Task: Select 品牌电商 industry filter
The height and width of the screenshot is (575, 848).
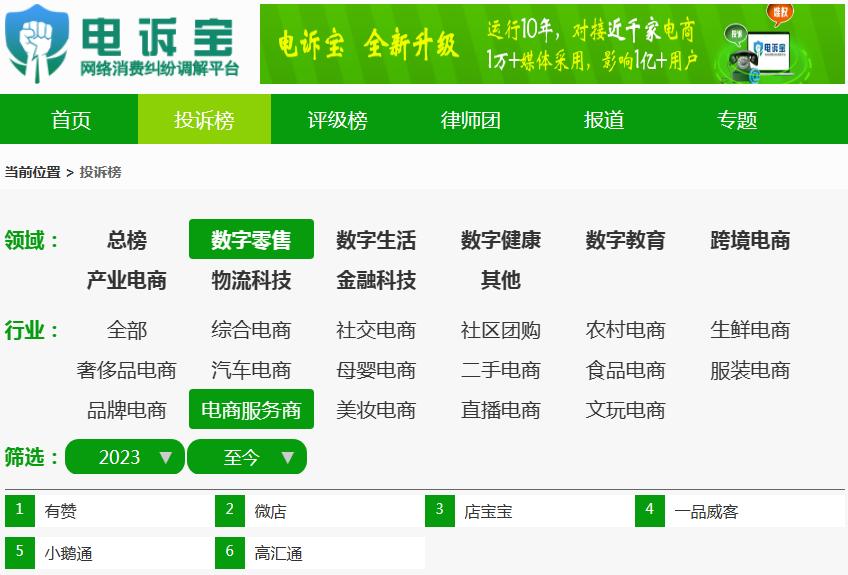Action: point(127,410)
